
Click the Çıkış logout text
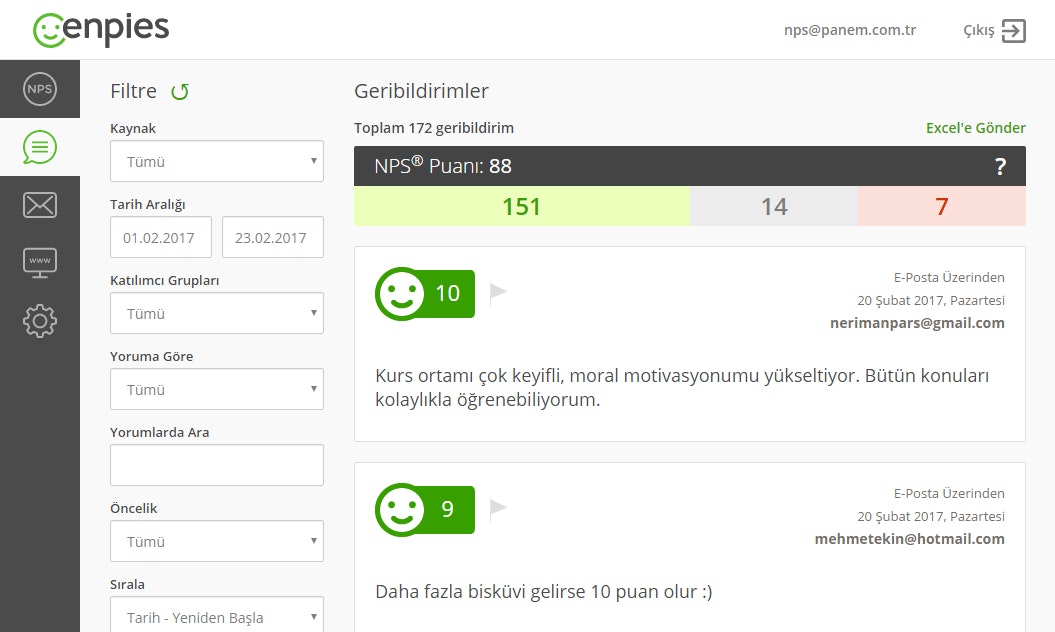click(978, 31)
